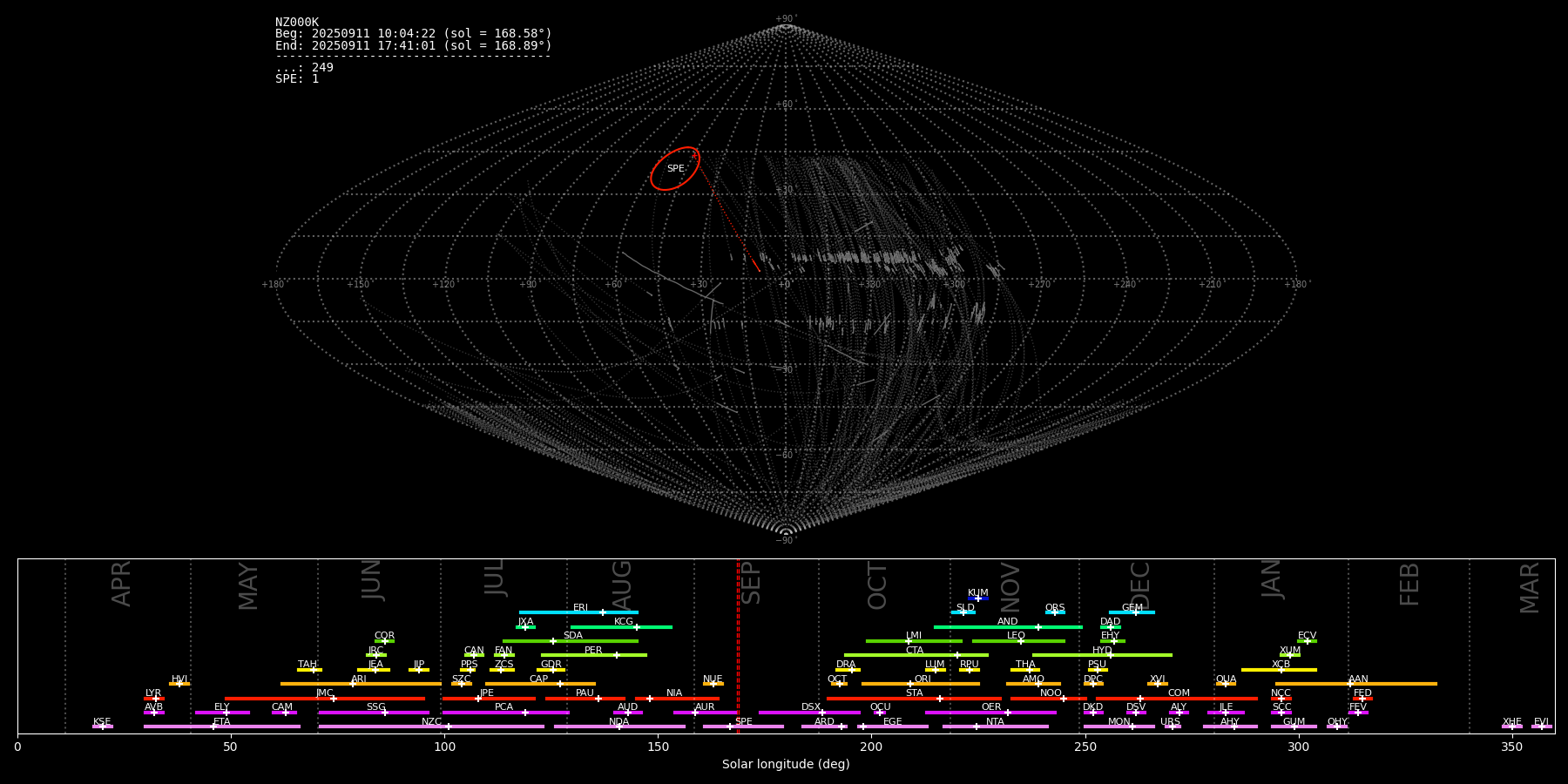Screen dimensions: 1568x784
Task: Click the LYR shower label
Action: [153, 693]
